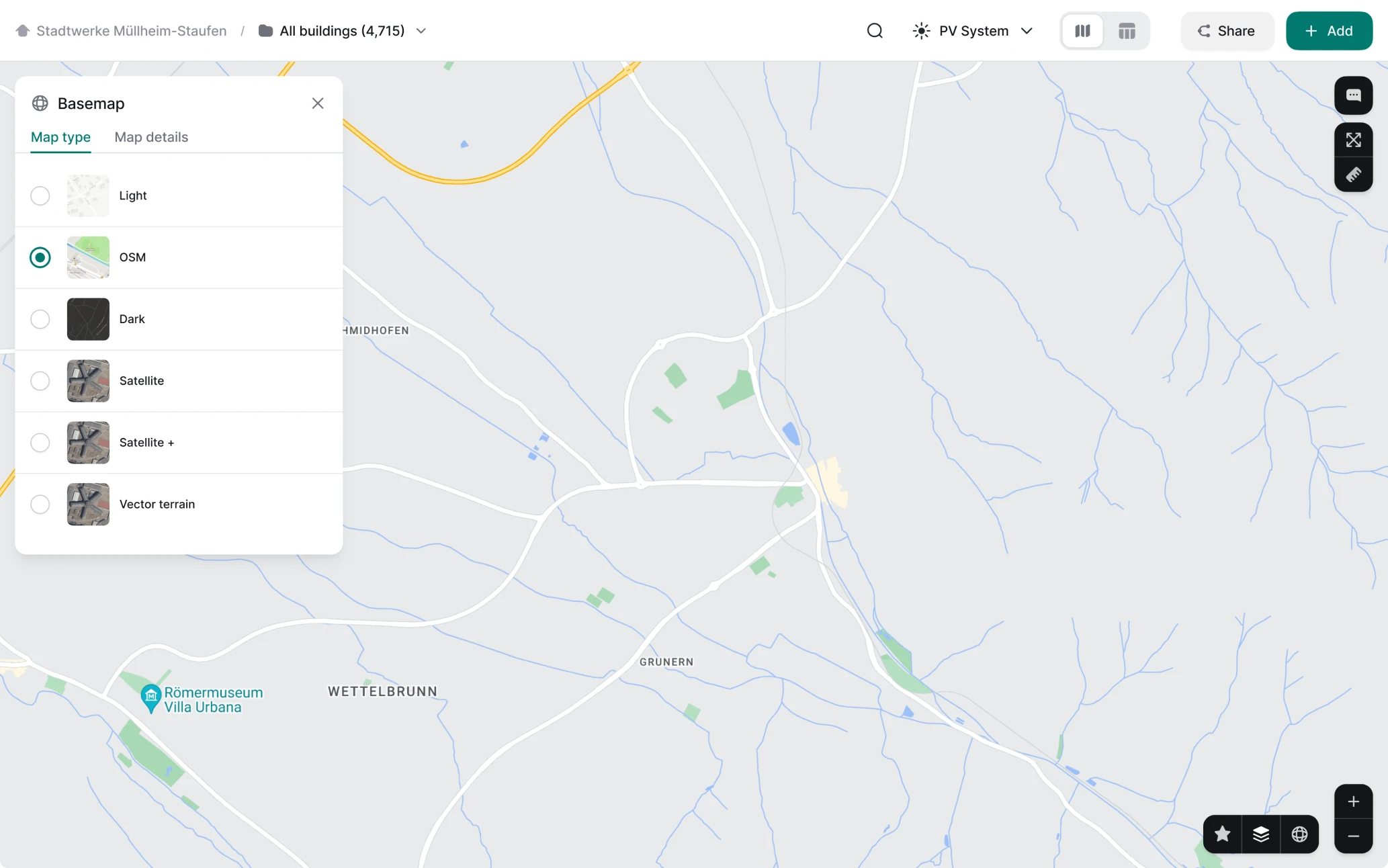Click the Römermuseum Villa Urbana map pin
Screen dimensions: 1388x868
pyautogui.click(x=151, y=699)
